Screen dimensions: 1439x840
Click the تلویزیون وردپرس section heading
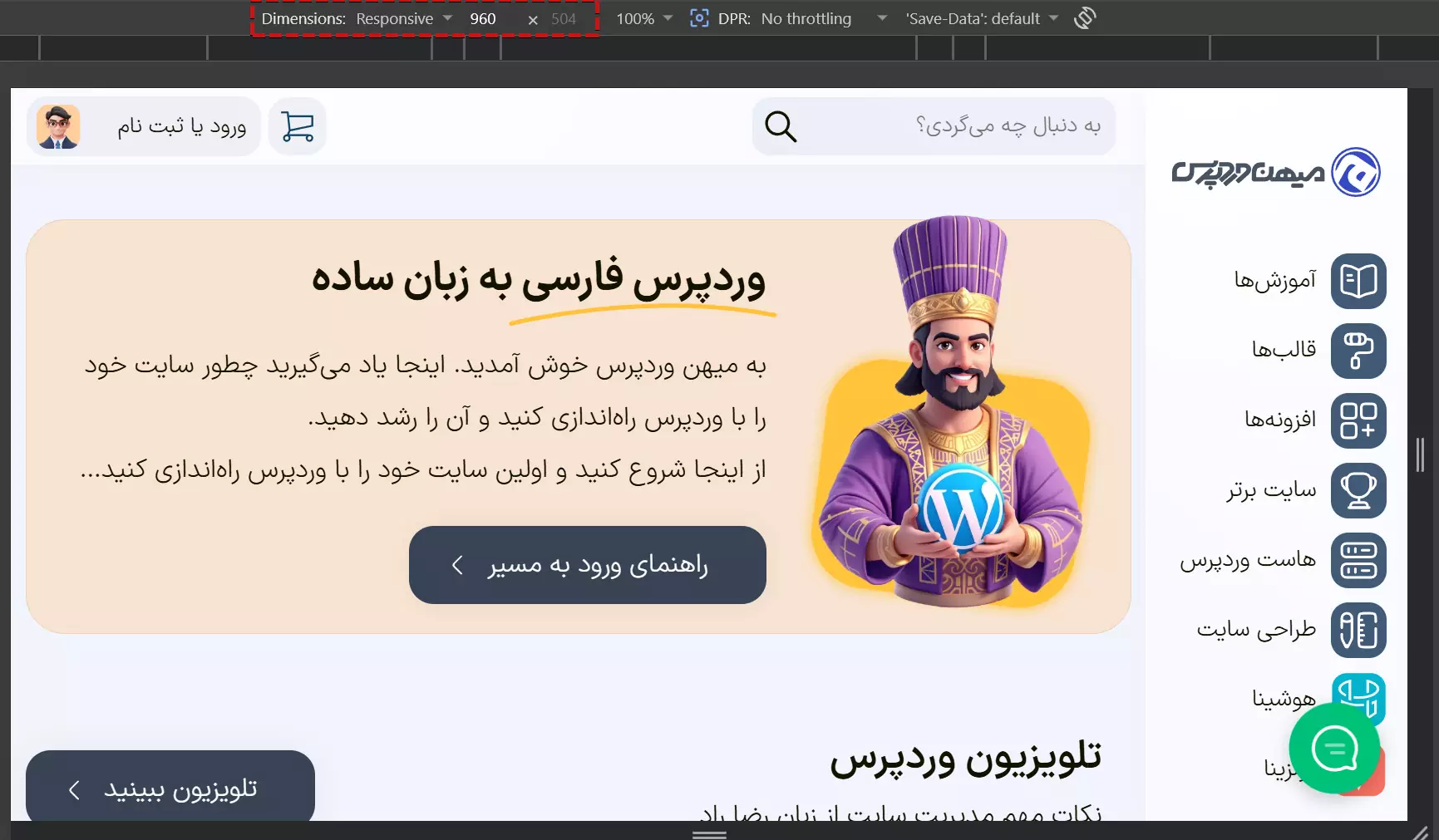coord(965,758)
